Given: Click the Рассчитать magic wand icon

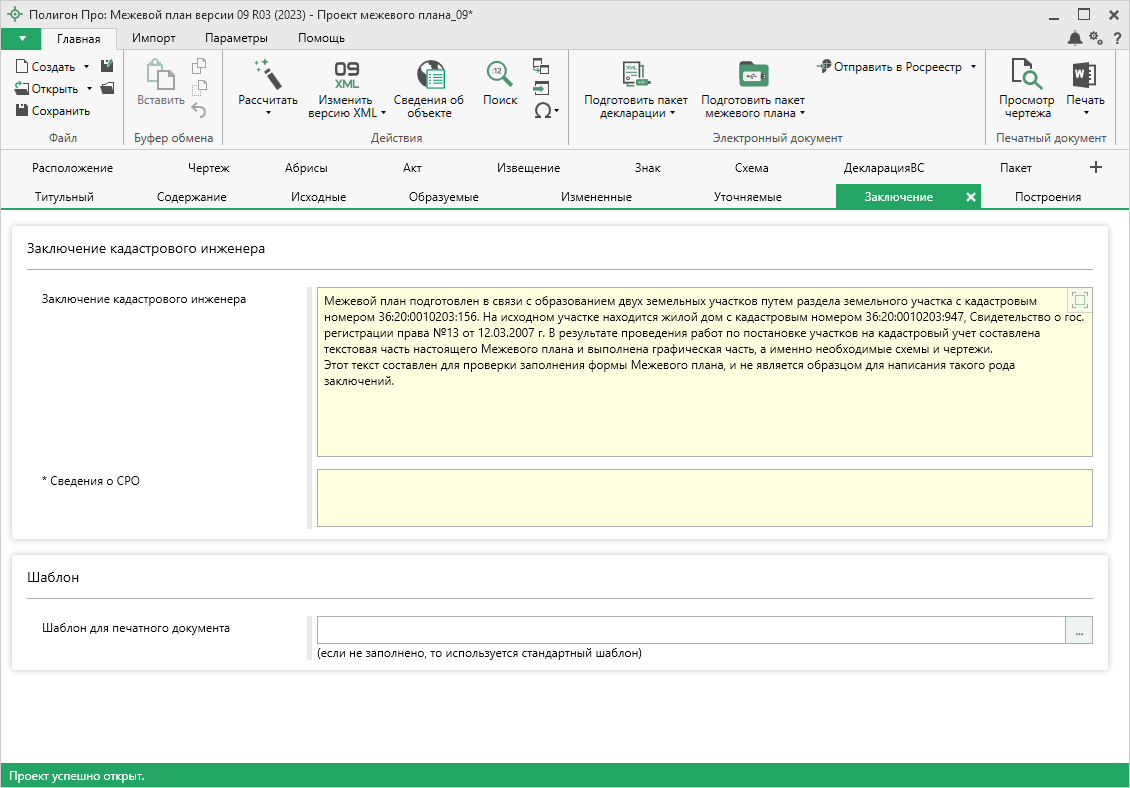Looking at the screenshot, I should (x=267, y=75).
